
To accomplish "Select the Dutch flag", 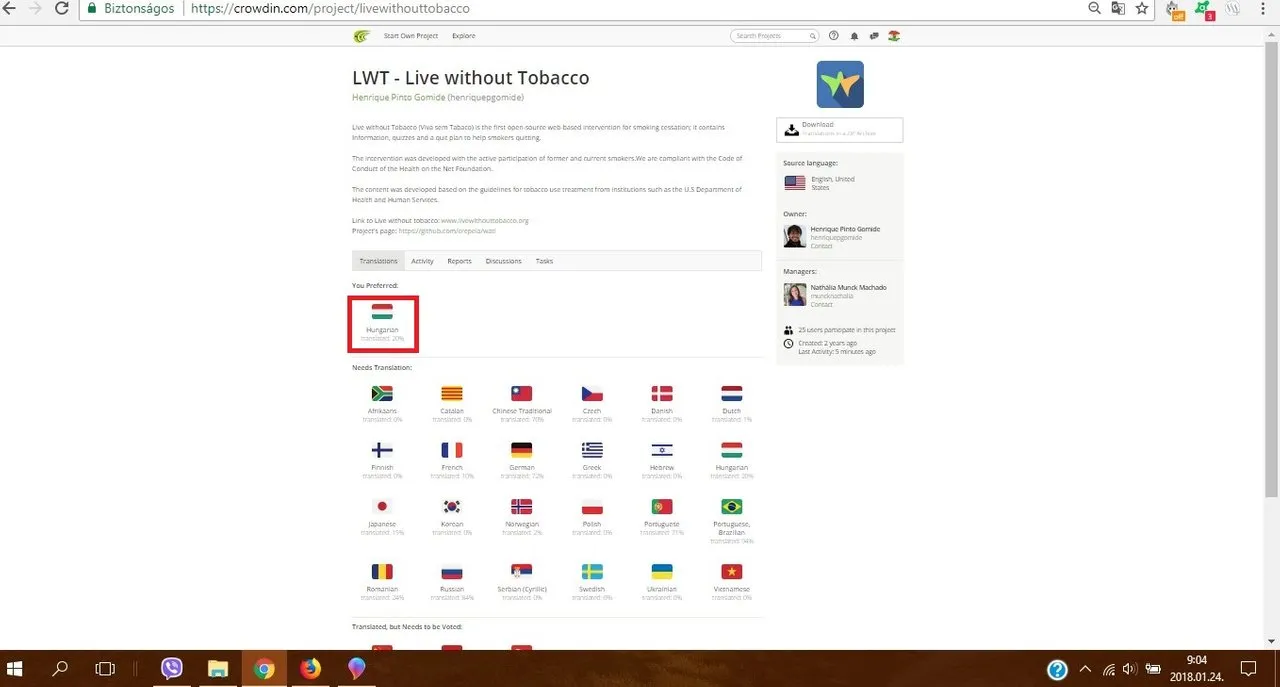I will (732, 393).
